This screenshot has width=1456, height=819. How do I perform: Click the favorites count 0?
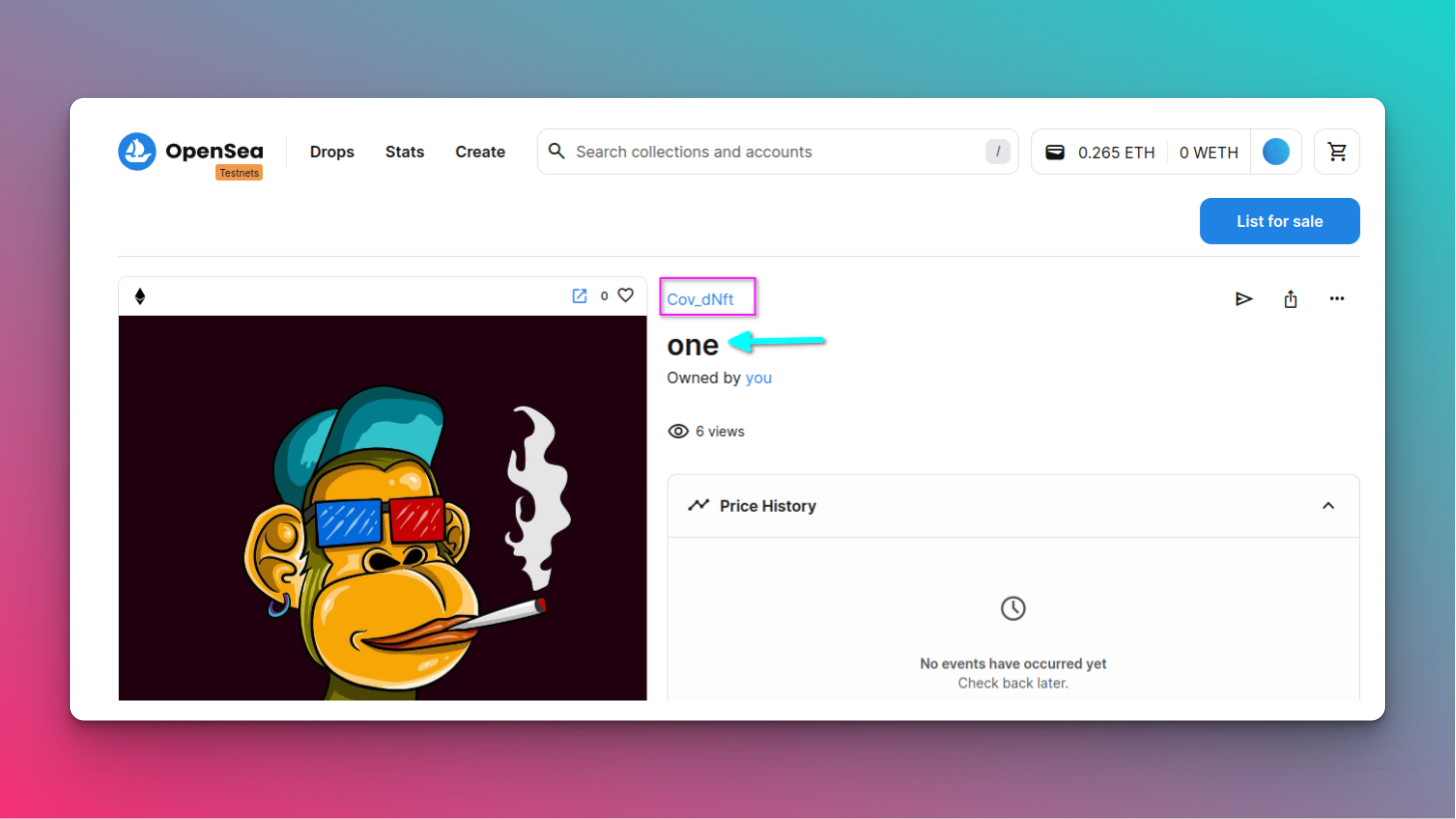tap(604, 296)
